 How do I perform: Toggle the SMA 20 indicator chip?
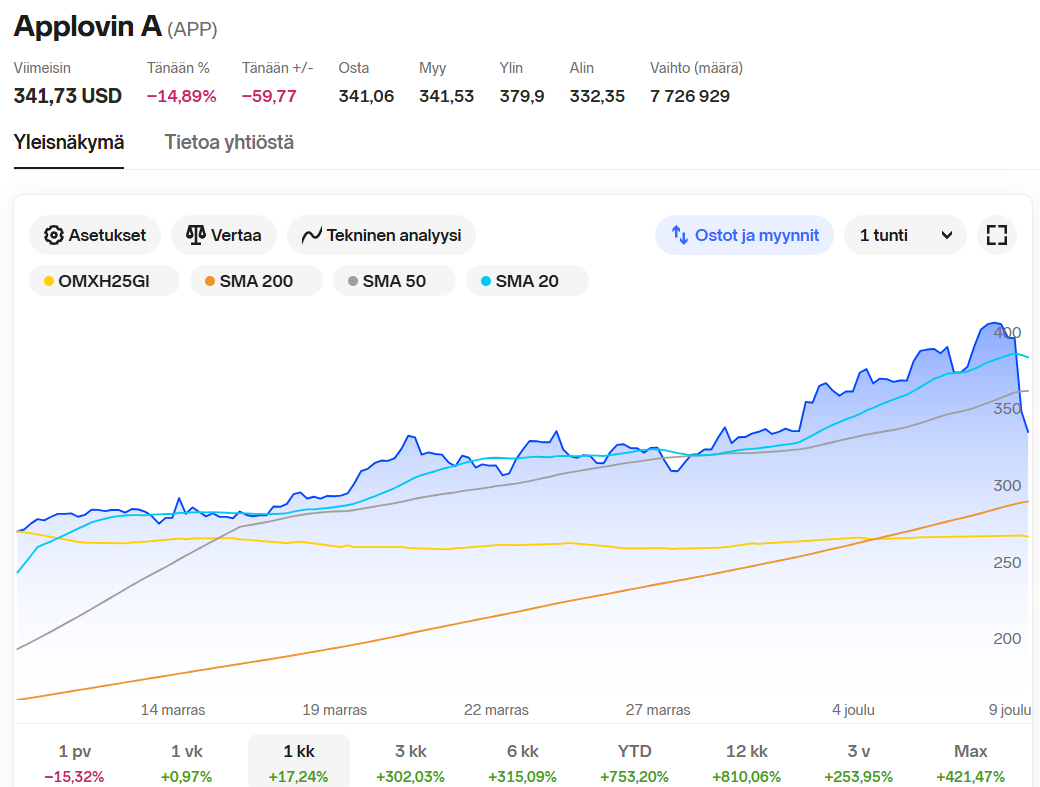[527, 281]
